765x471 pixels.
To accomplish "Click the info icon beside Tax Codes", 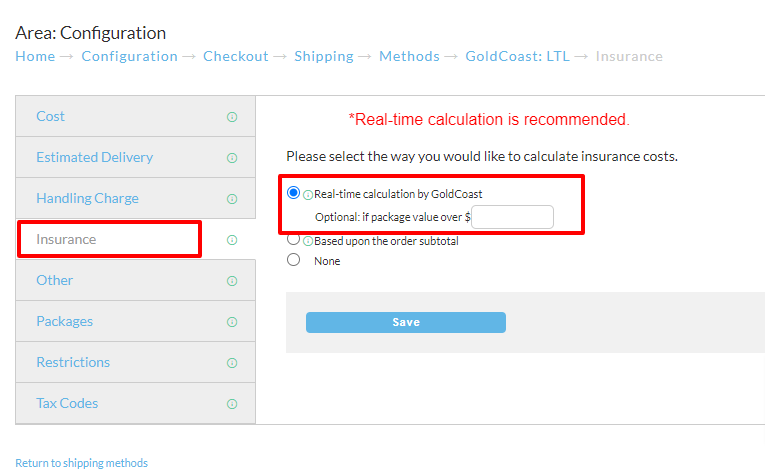I will (232, 404).
